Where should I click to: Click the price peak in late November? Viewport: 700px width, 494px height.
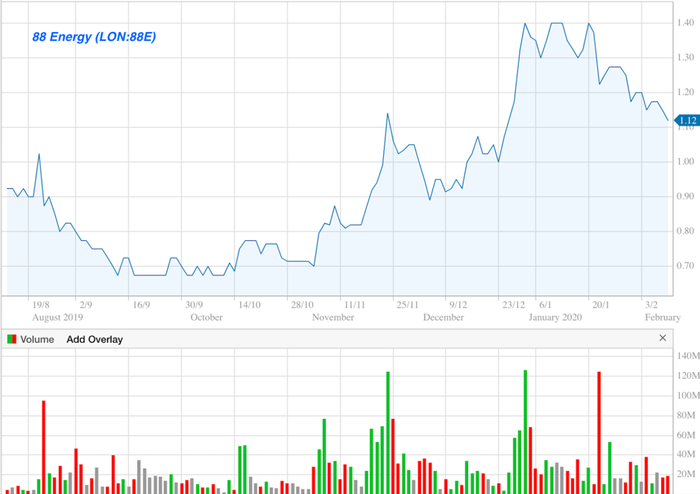point(388,114)
